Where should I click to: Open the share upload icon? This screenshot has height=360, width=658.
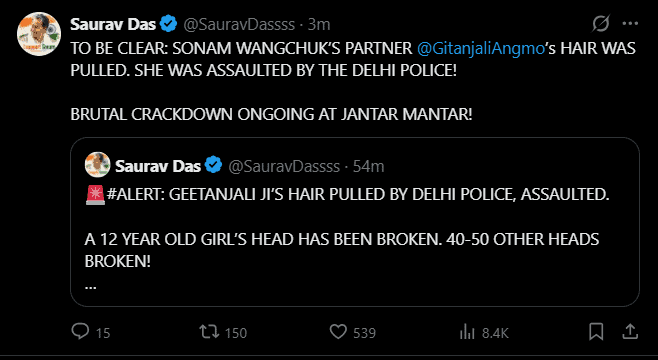[629, 332]
